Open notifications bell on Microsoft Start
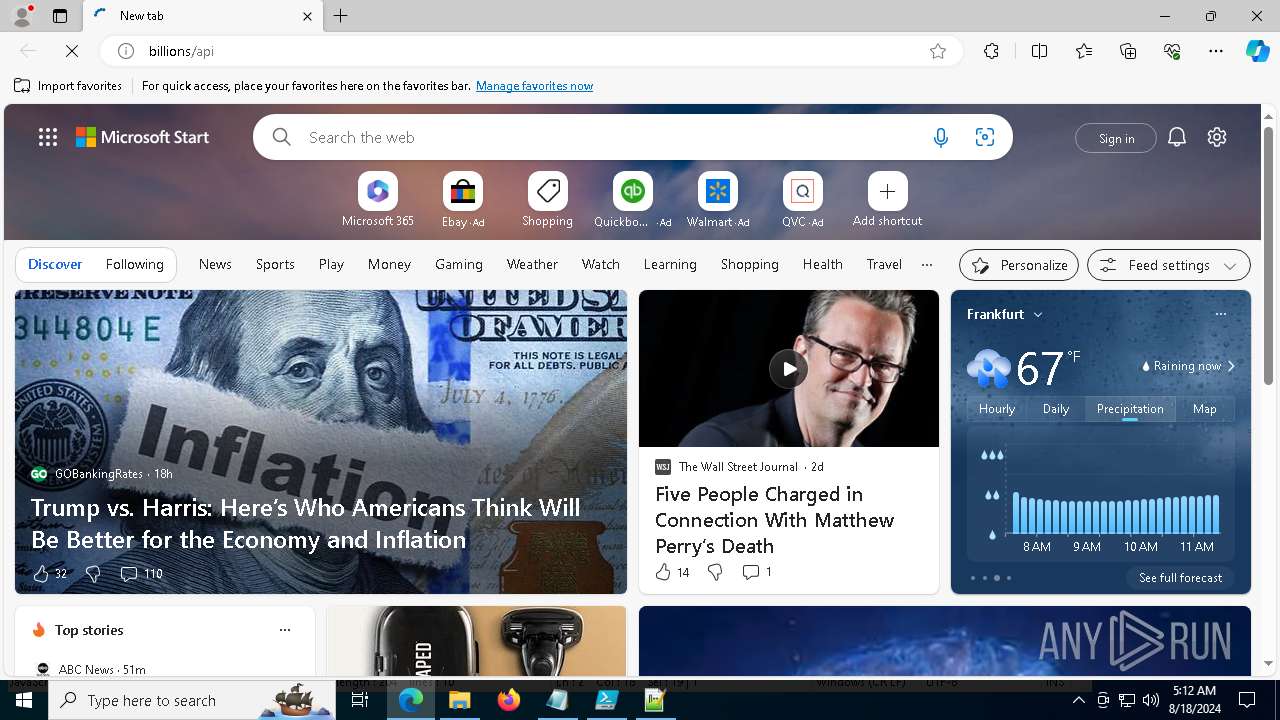This screenshot has height=720, width=1280. (x=1177, y=137)
